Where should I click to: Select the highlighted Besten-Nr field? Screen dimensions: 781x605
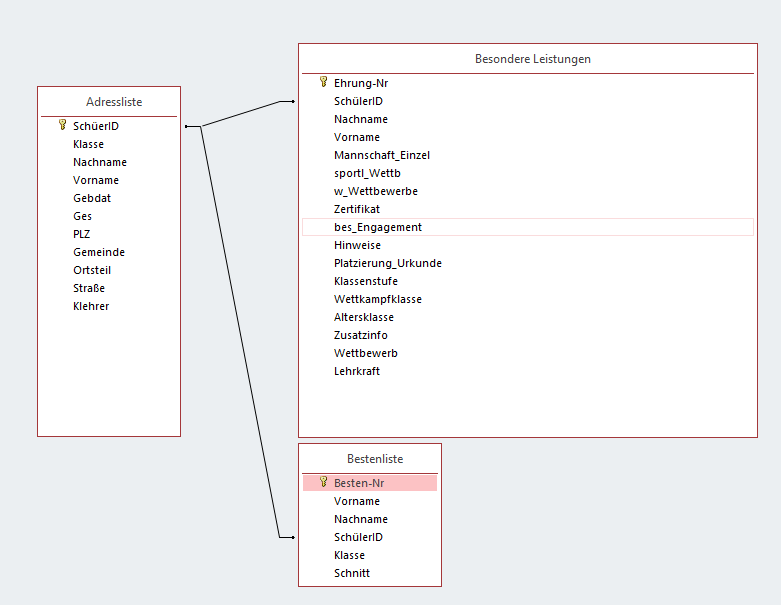point(359,483)
